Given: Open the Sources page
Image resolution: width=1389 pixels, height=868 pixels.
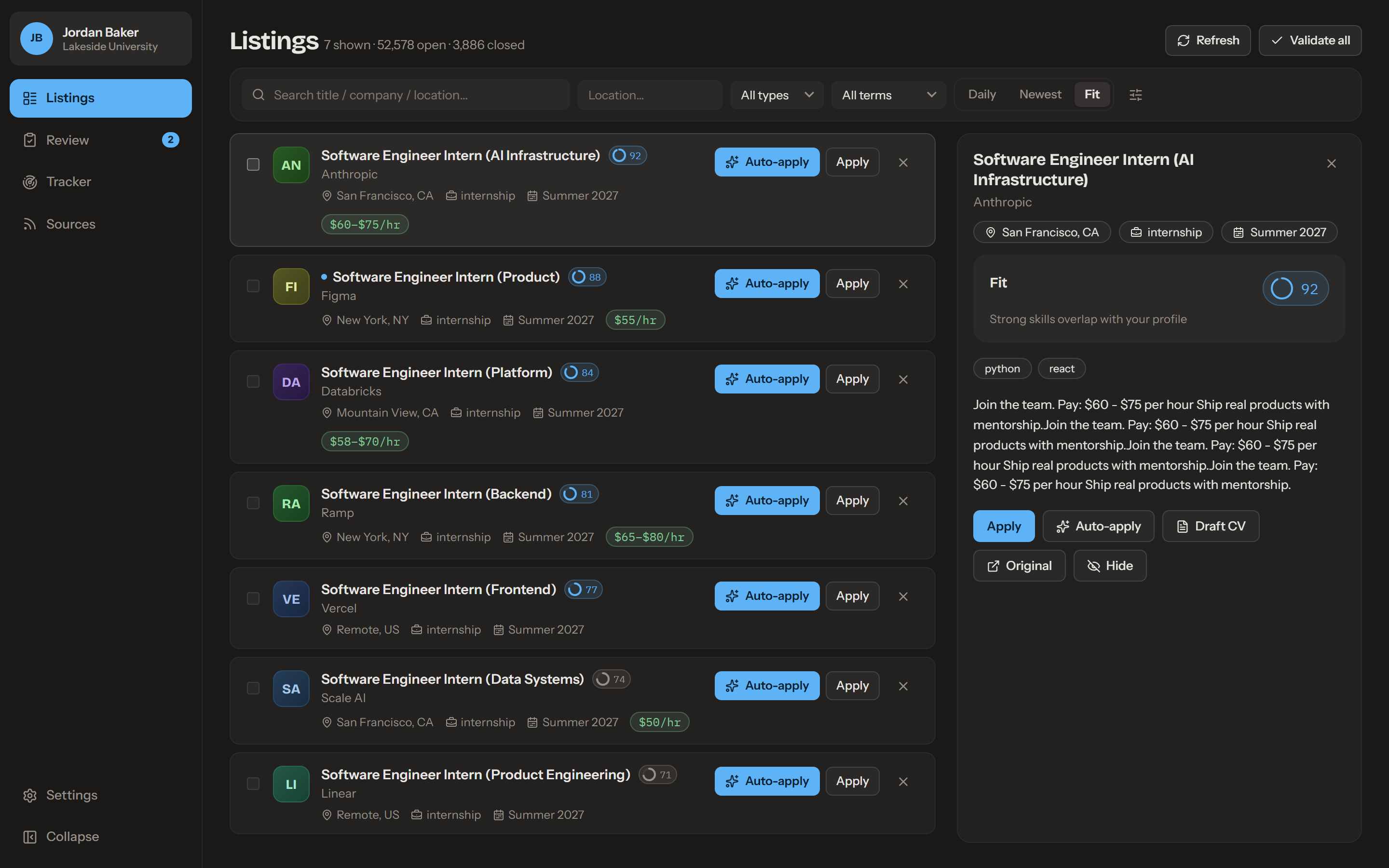Looking at the screenshot, I should (x=101, y=224).
